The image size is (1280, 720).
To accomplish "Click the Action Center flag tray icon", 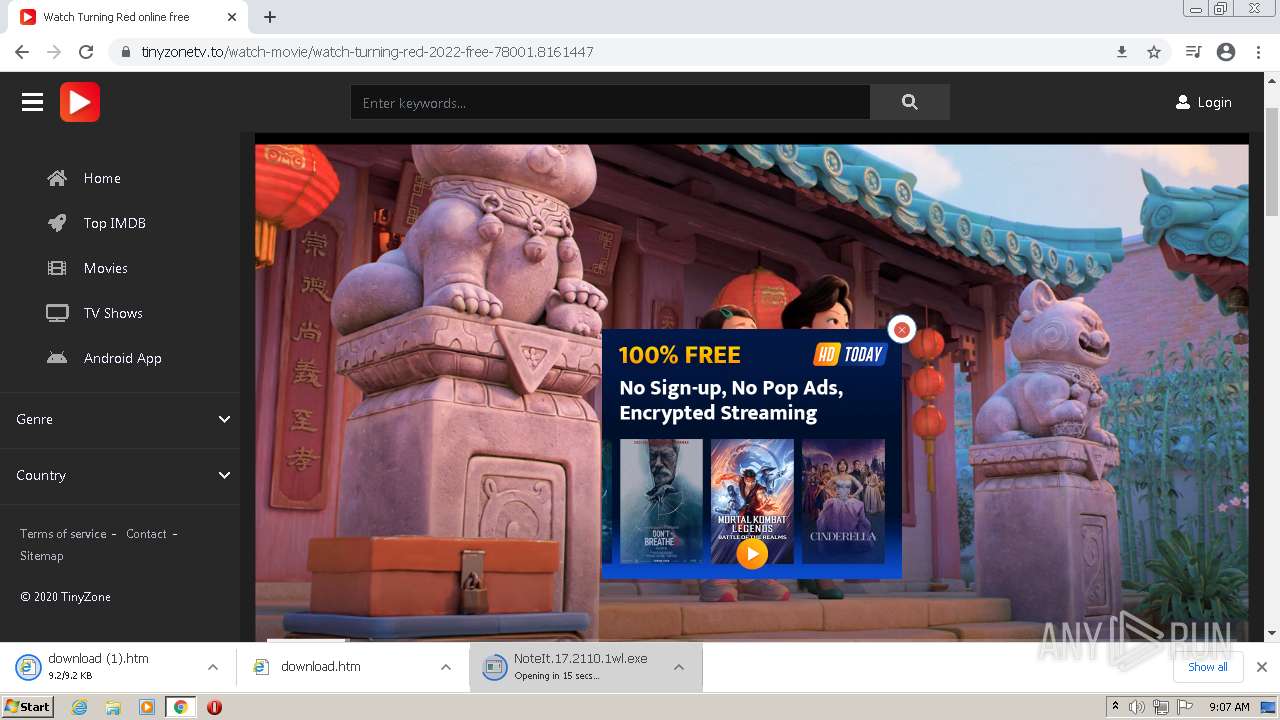I will coord(1186,707).
